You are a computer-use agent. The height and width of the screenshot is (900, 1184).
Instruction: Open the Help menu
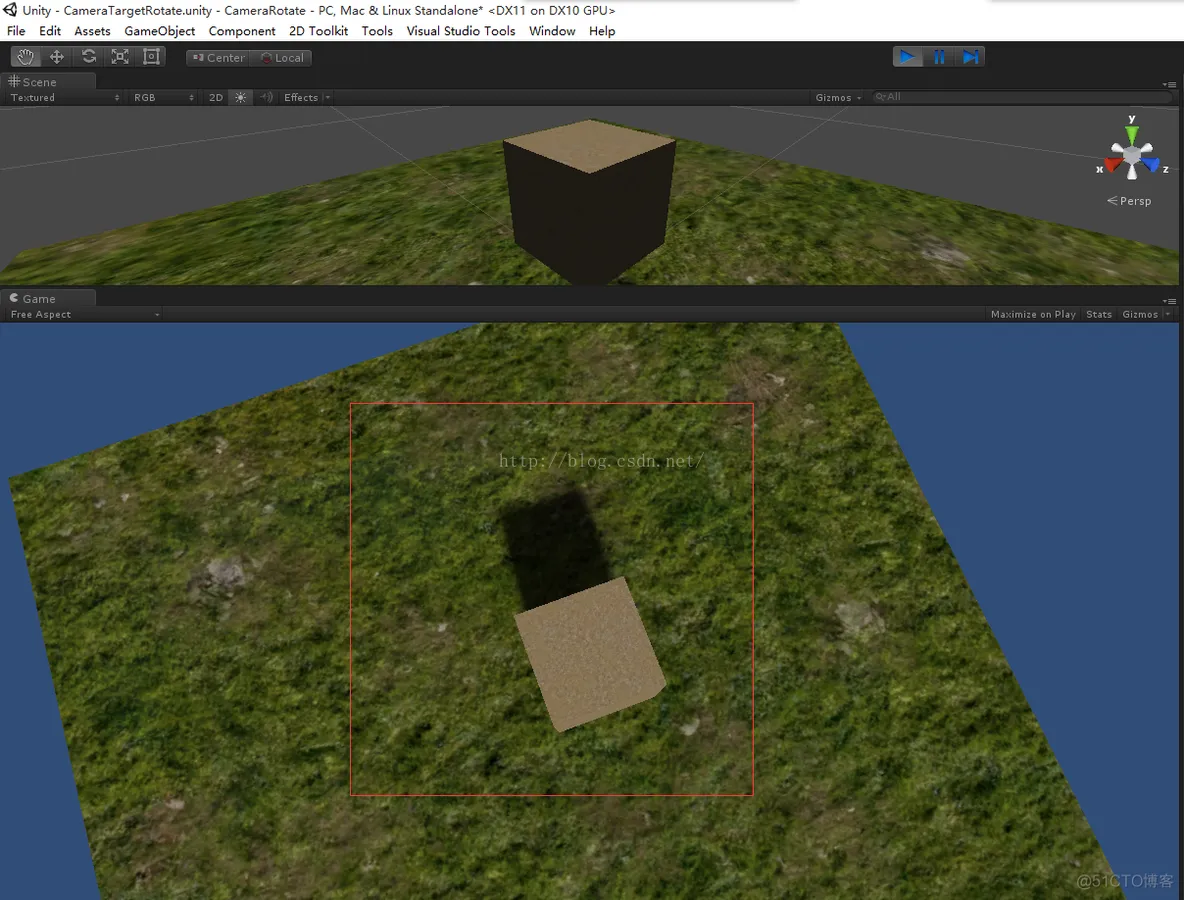click(x=602, y=31)
